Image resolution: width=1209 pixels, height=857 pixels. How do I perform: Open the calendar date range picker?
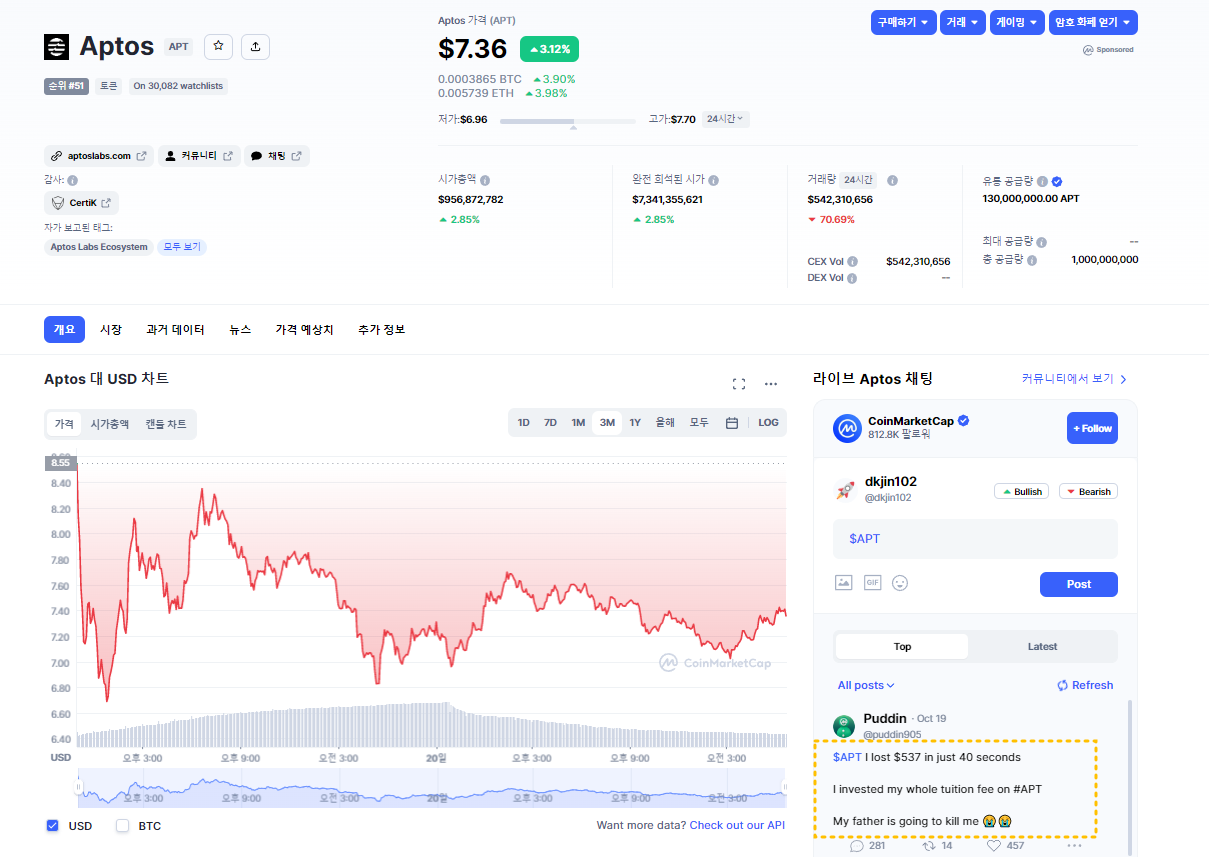(x=732, y=423)
